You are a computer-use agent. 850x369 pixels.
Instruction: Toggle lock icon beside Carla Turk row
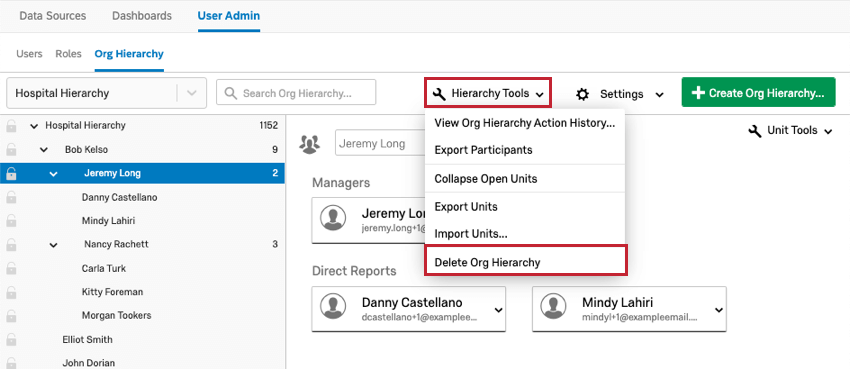(11, 268)
